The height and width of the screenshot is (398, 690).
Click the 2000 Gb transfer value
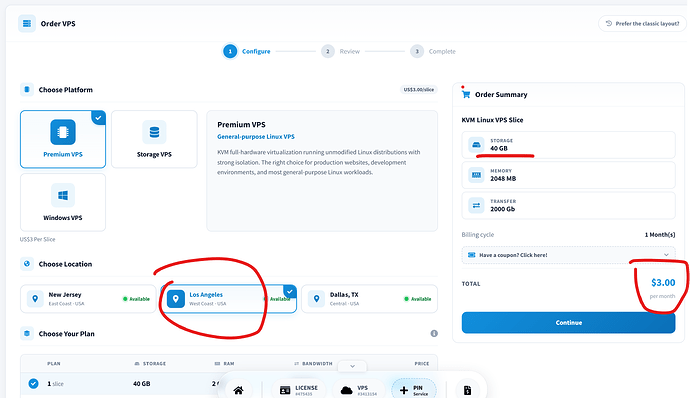[503, 209]
